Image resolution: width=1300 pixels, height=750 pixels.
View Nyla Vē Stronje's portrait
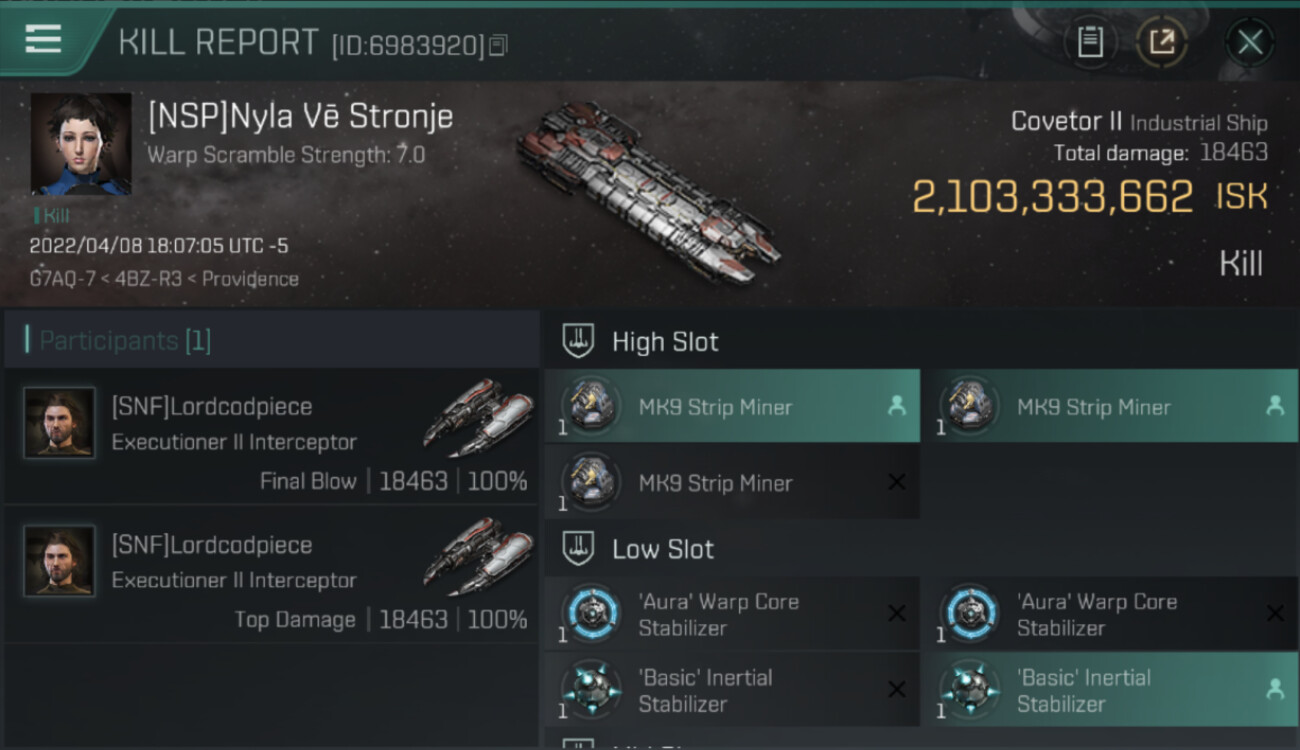point(81,144)
